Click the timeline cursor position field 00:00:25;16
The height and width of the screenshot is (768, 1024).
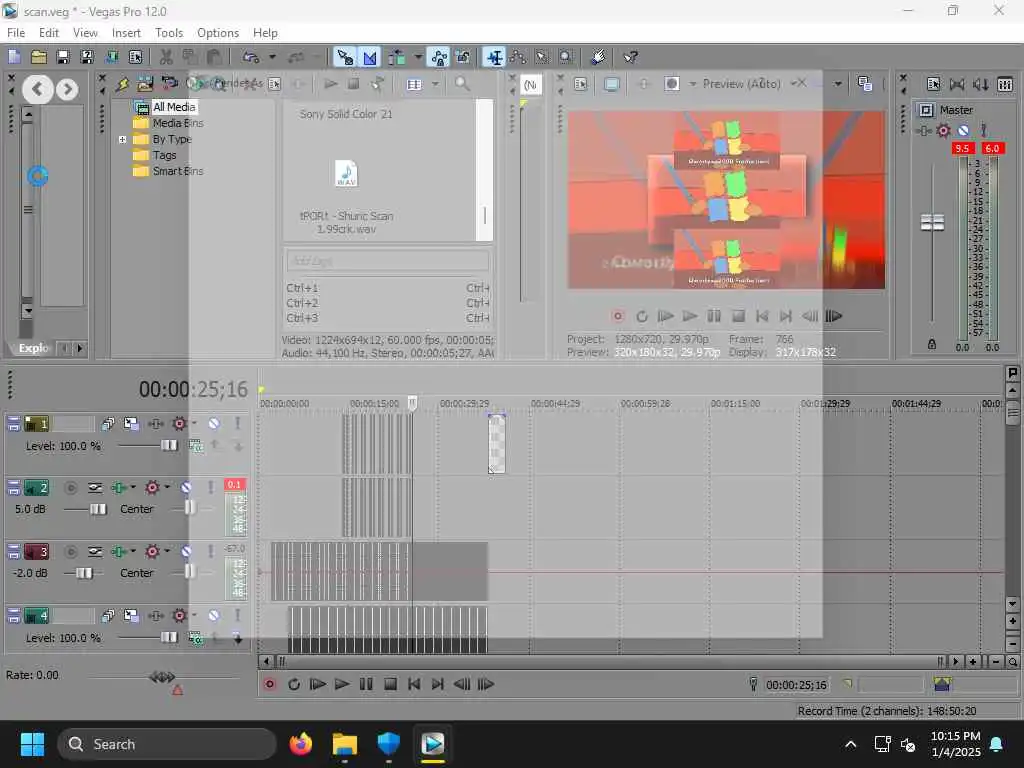796,684
